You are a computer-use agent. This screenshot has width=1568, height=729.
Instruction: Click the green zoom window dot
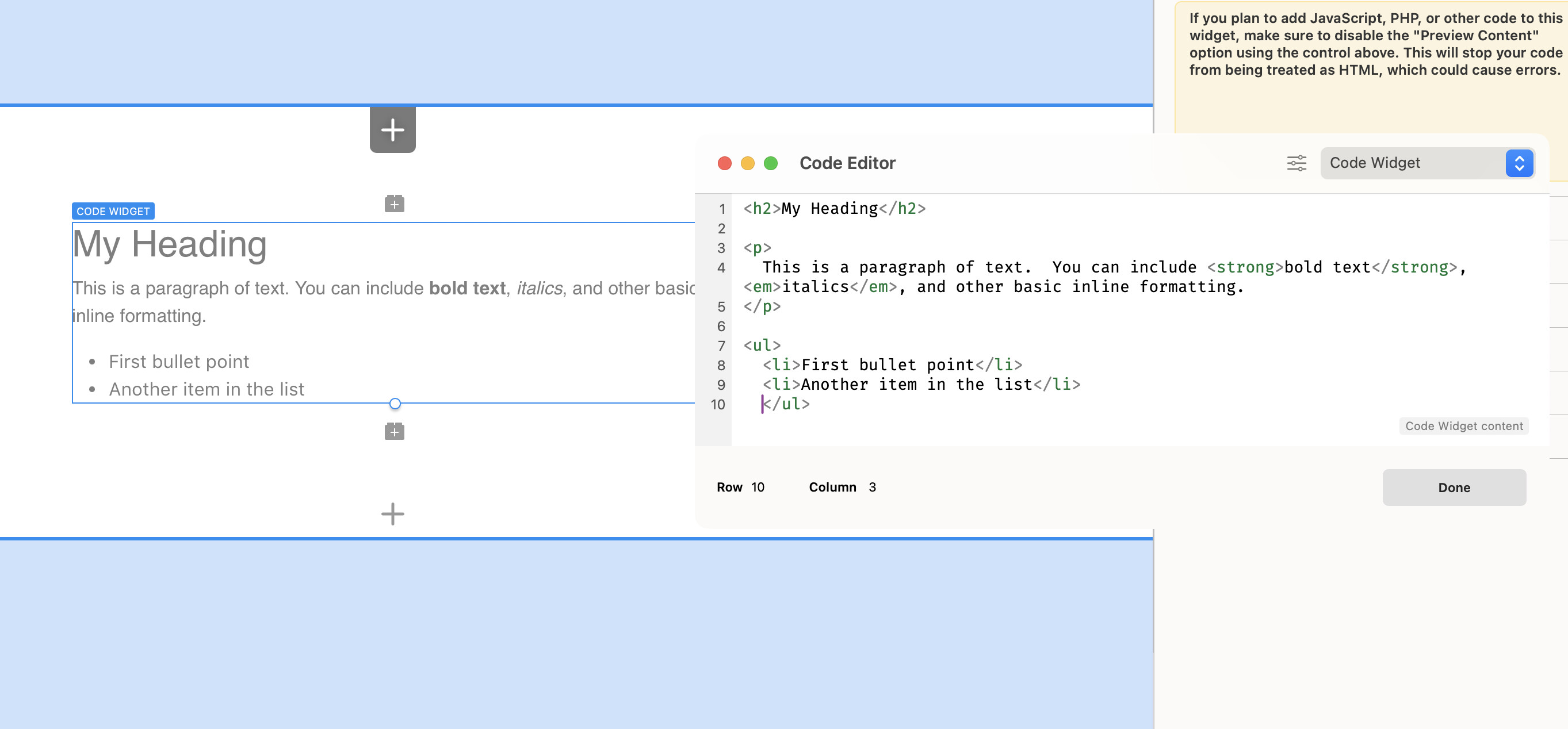[771, 163]
